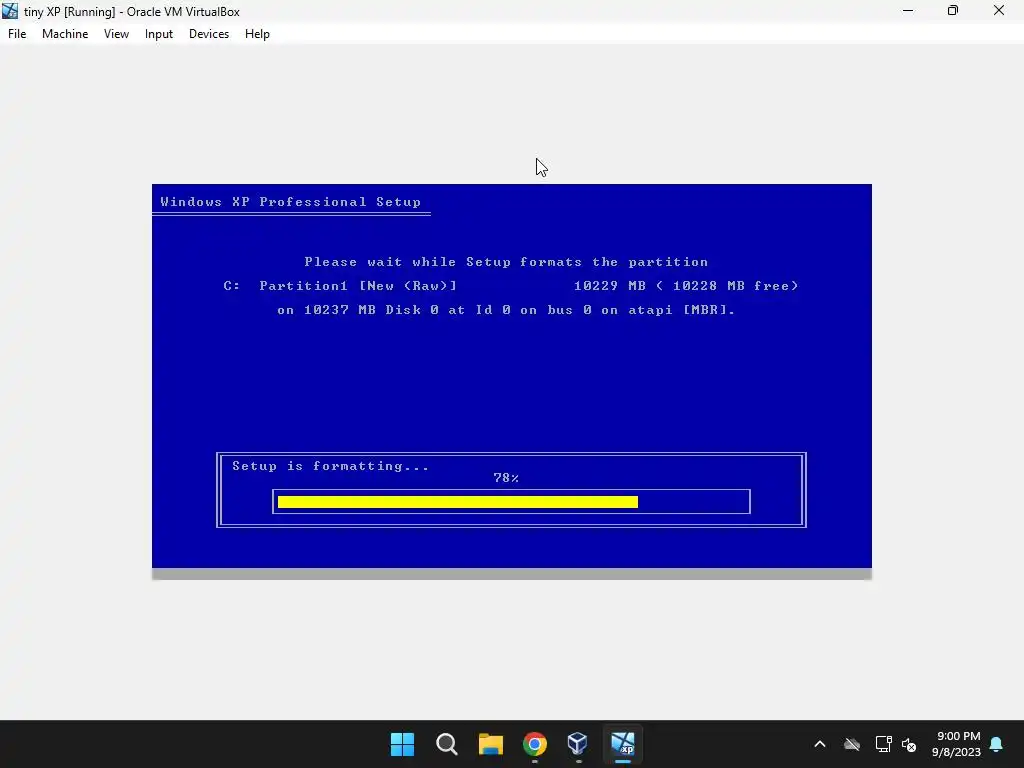Image resolution: width=1024 pixels, height=768 pixels.
Task: Click the 'Windows XP Professional Setup' heading
Action: 291,202
